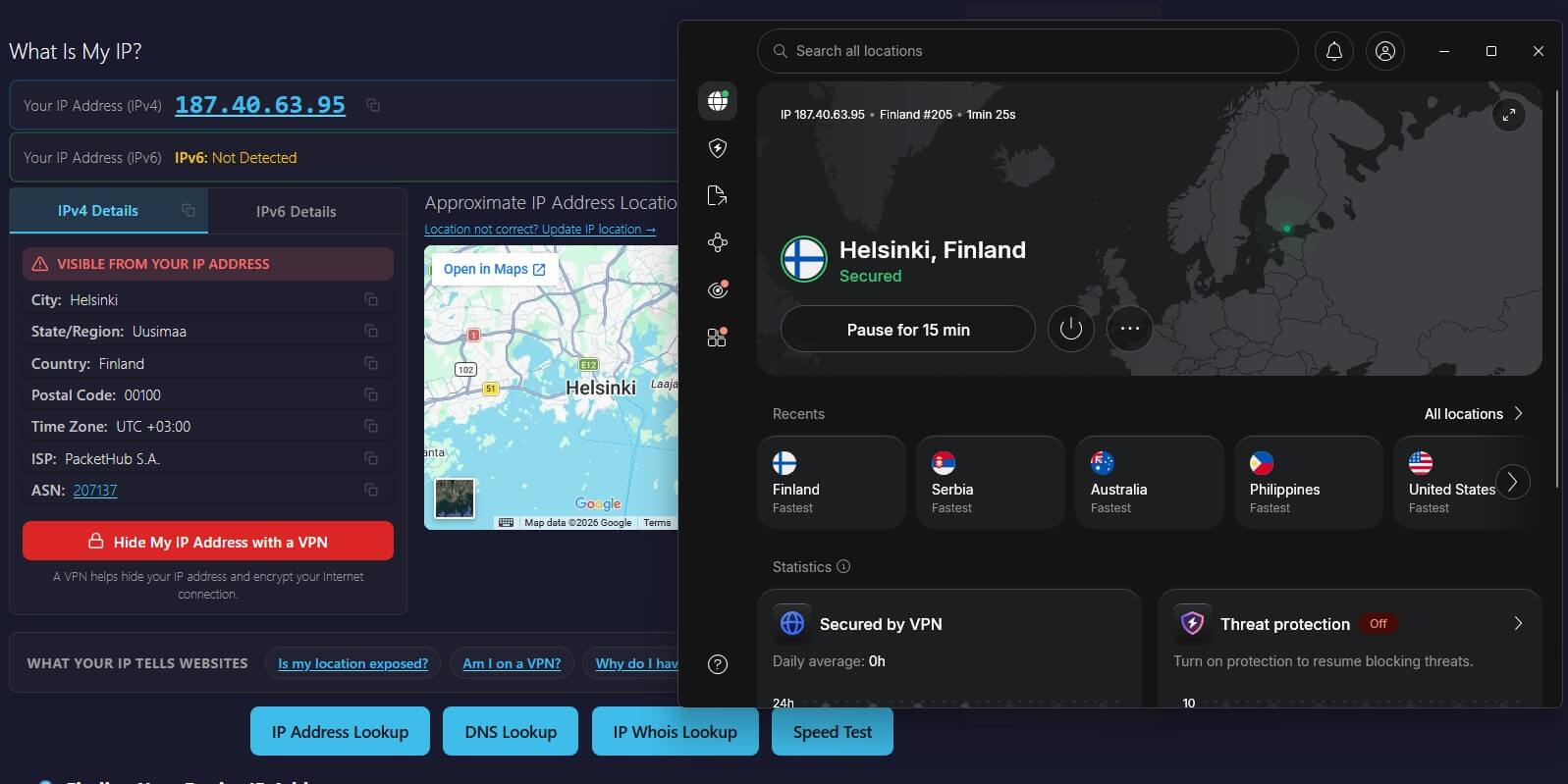Copy the ISP PacketHub value

pos(371,458)
